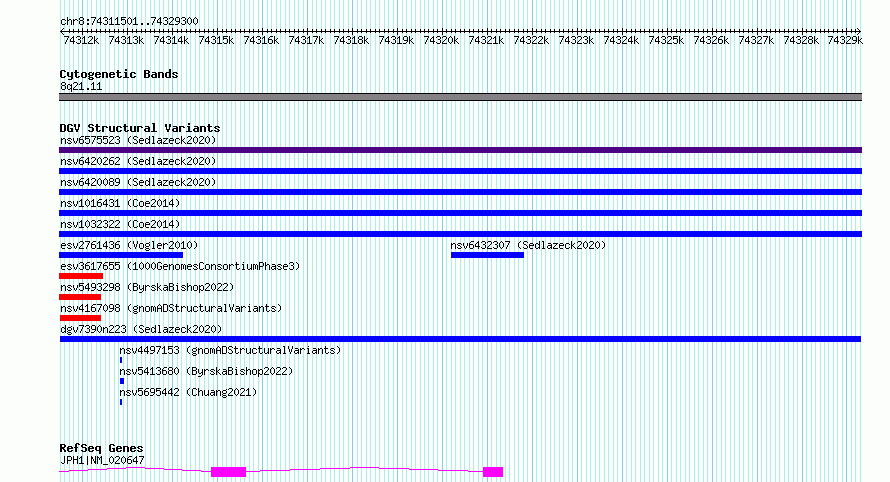Screen dimensions: 890x482
Task: Click the 74325k ruler tick label
Action: [666, 40]
